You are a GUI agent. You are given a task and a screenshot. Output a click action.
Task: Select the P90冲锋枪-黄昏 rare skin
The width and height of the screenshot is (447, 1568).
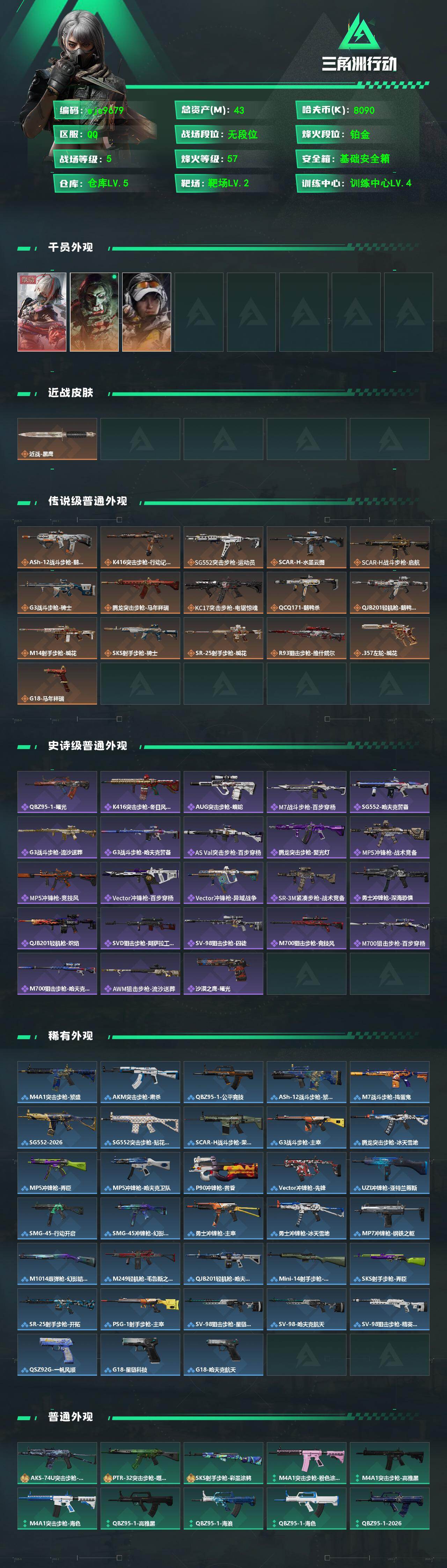(223, 1173)
